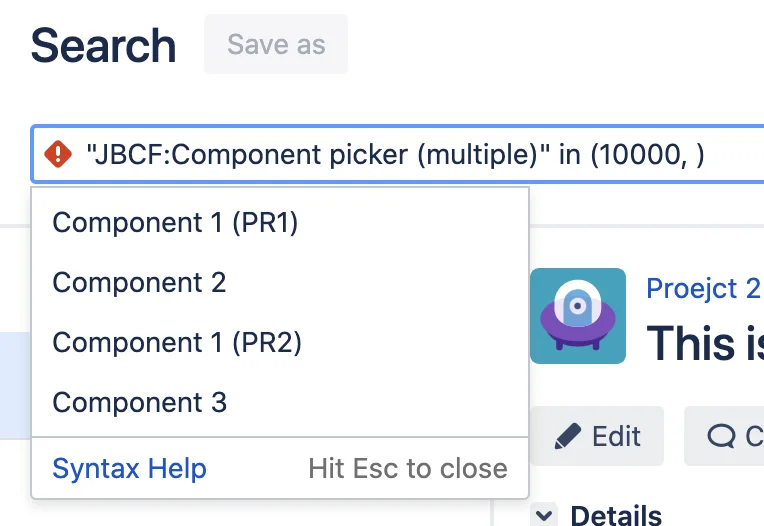This screenshot has height=526, width=764.
Task: Click the Comment button beside Edit
Action: (x=724, y=436)
